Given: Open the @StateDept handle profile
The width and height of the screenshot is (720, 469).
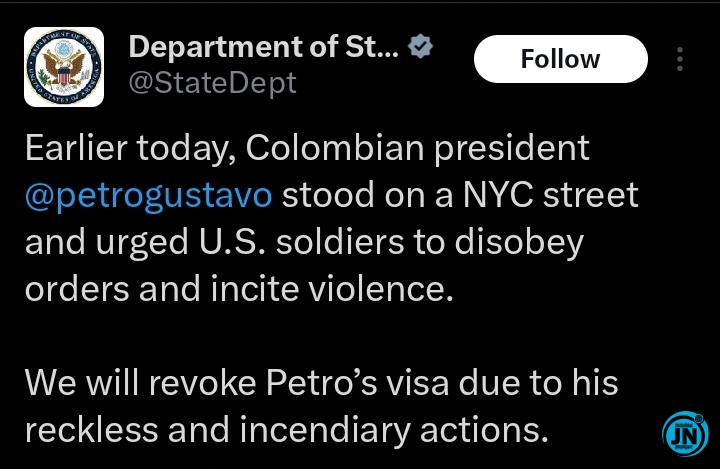Looking at the screenshot, I should 213,84.
